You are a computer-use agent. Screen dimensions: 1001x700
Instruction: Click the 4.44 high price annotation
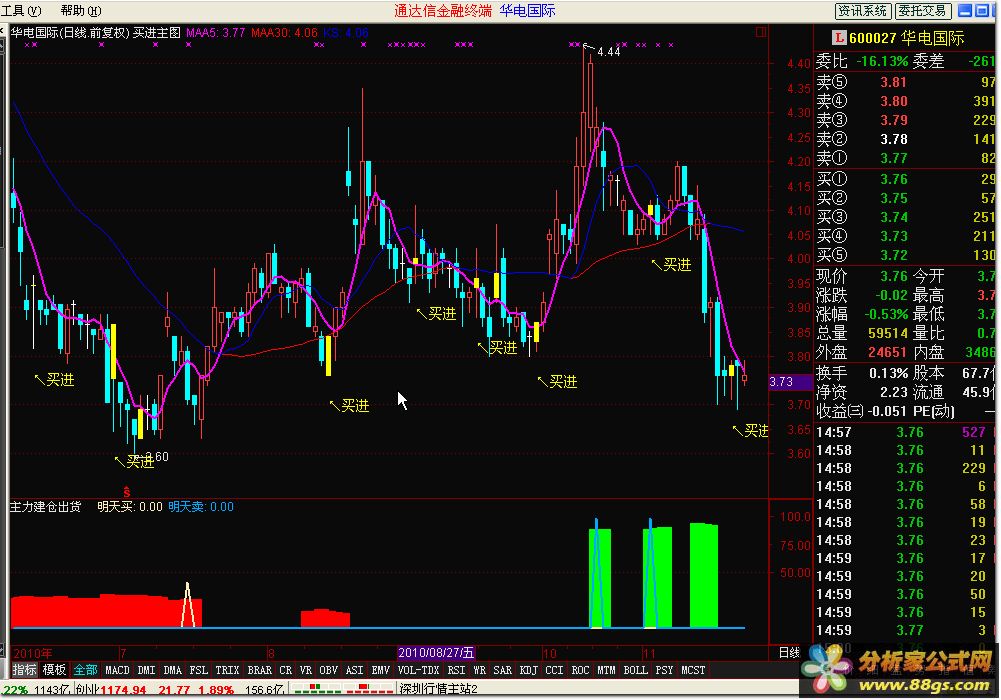pos(608,52)
